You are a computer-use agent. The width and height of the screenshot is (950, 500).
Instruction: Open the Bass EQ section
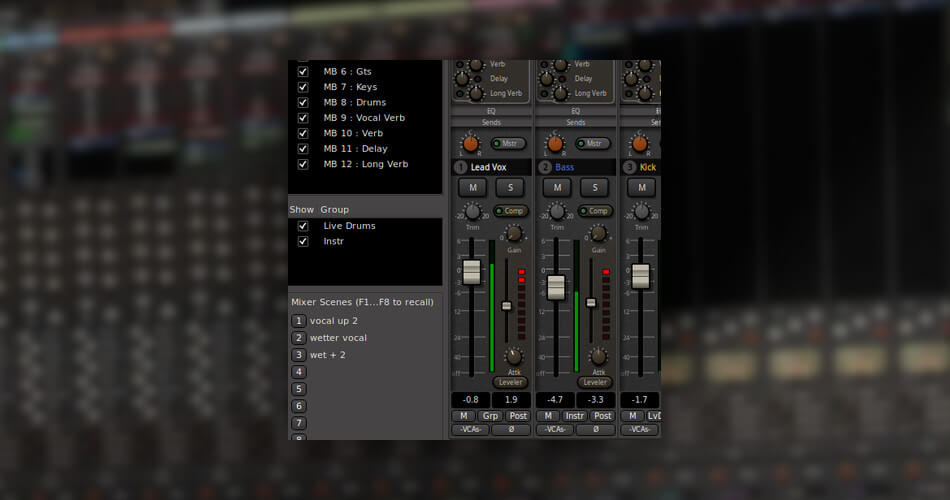[576, 111]
